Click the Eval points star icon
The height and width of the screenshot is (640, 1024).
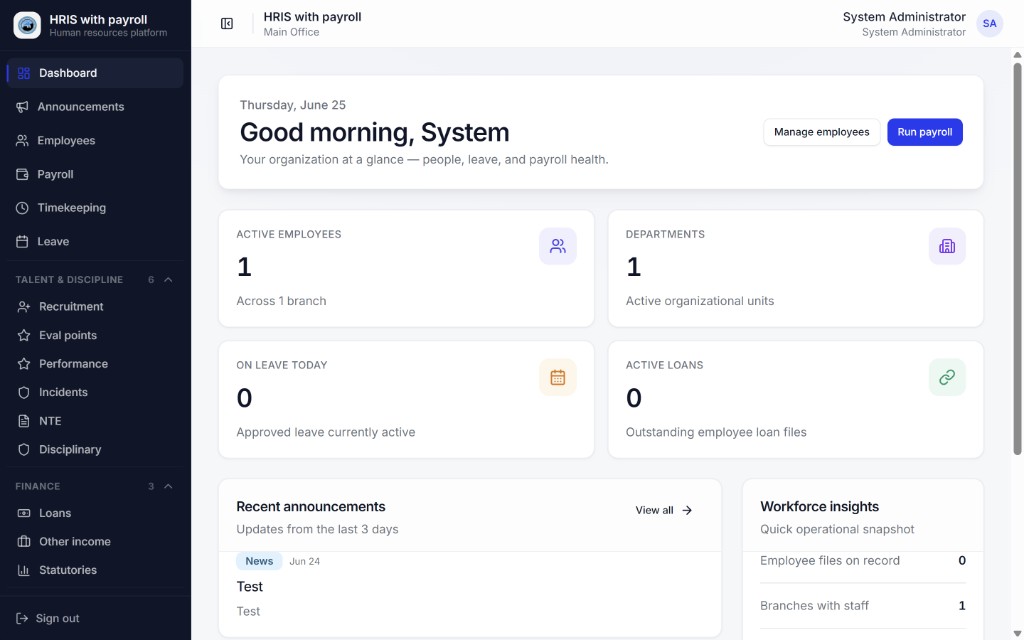point(24,335)
